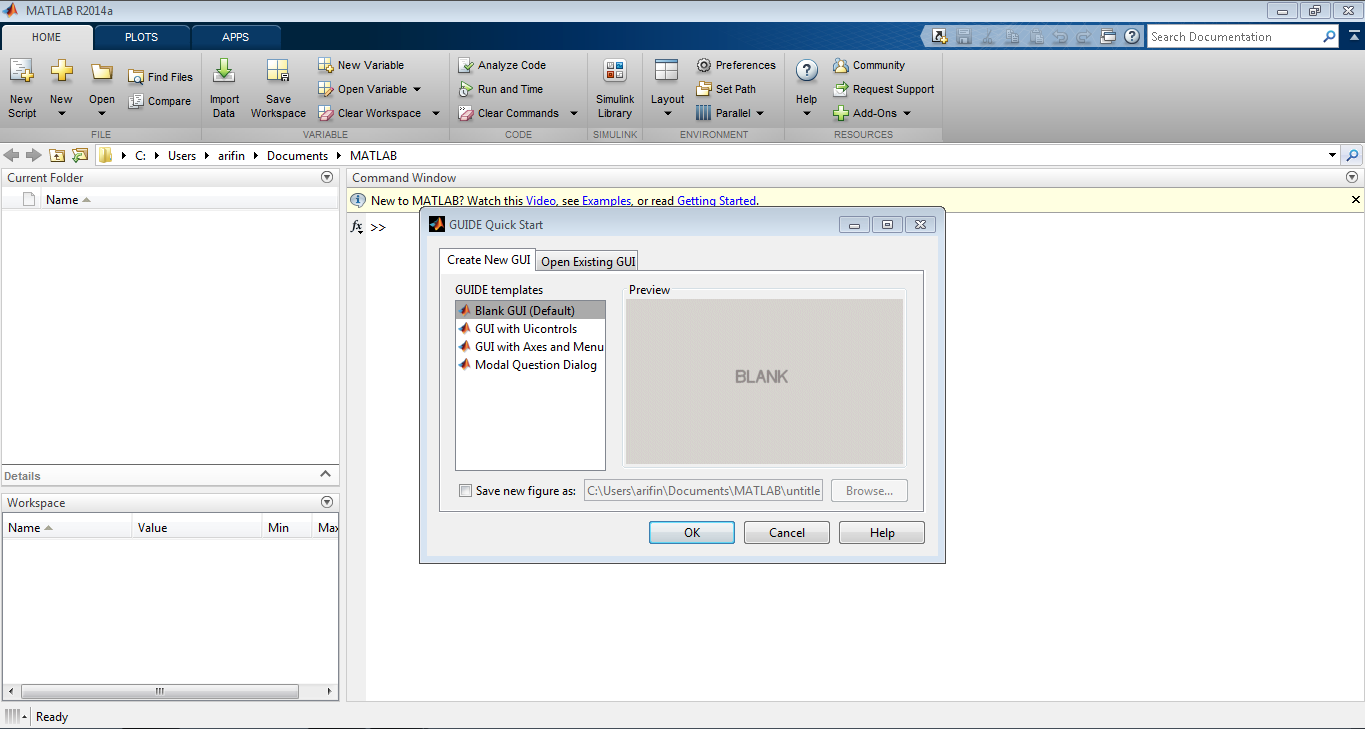Select Modal Question Dialog template

tap(530, 365)
